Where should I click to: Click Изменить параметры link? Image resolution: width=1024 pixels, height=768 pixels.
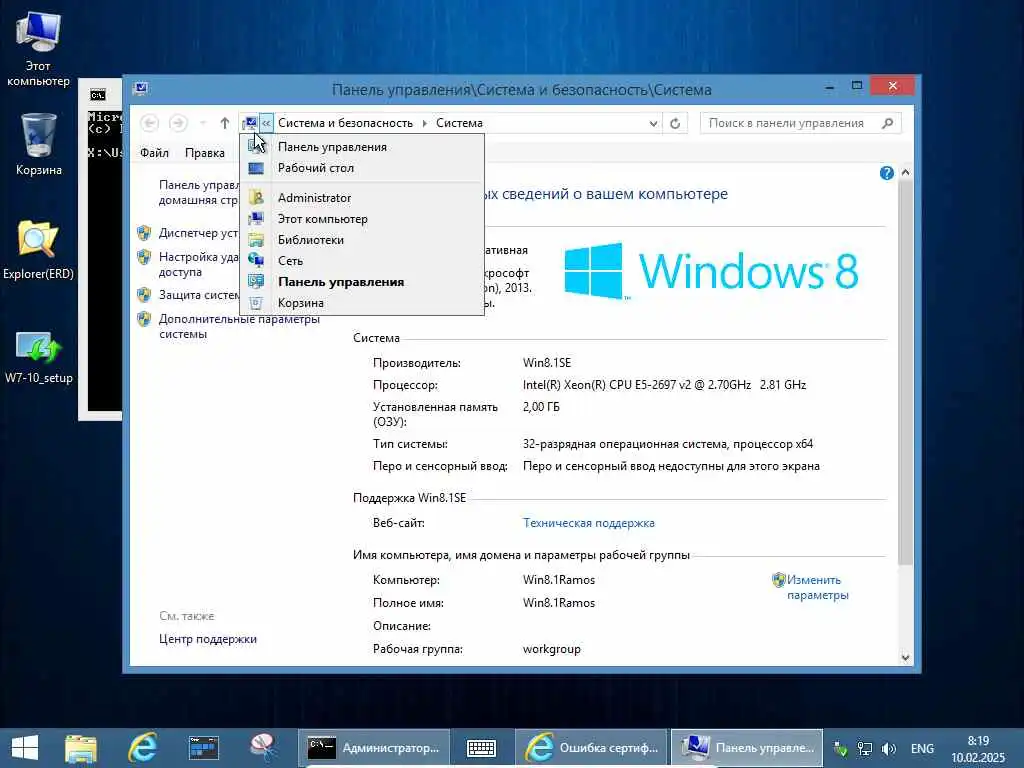817,587
